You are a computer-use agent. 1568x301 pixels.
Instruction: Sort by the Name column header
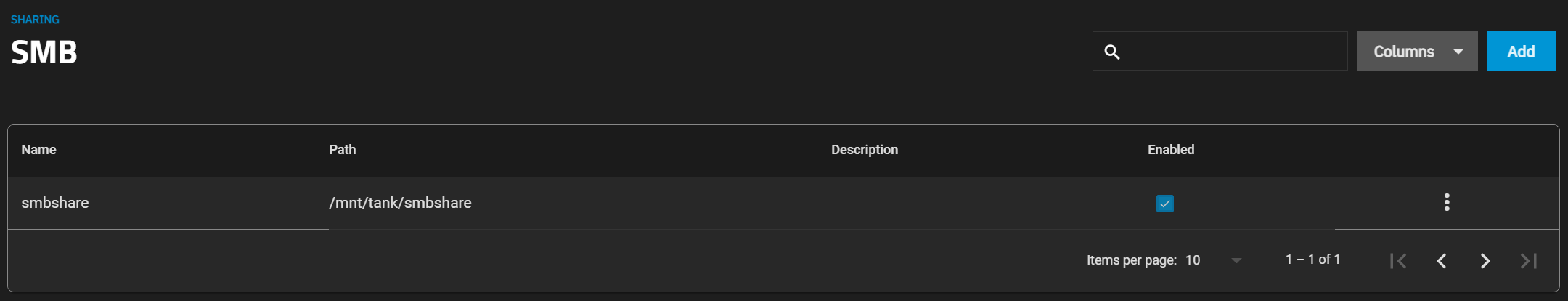38,150
